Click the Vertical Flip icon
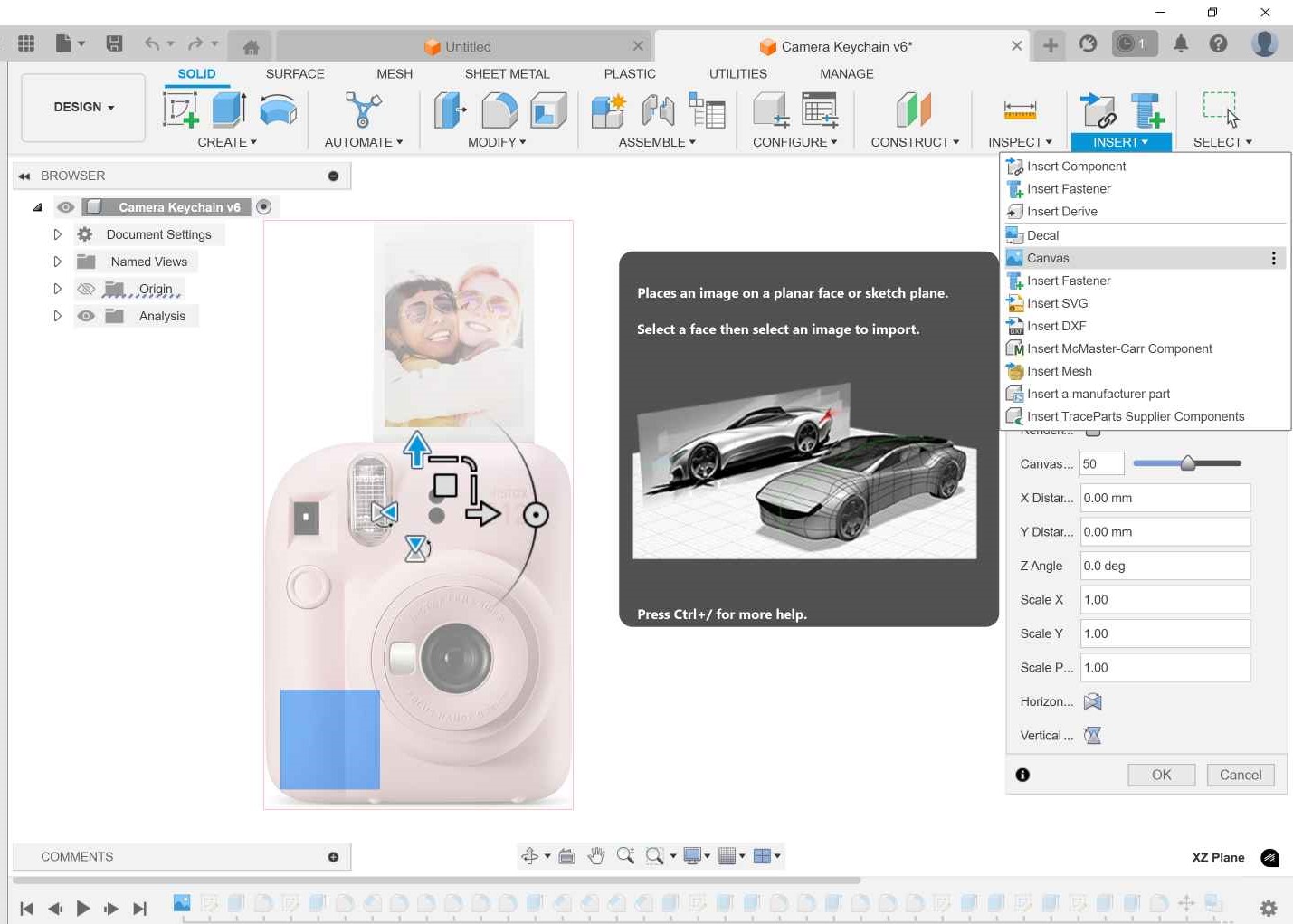 [x=1093, y=735]
